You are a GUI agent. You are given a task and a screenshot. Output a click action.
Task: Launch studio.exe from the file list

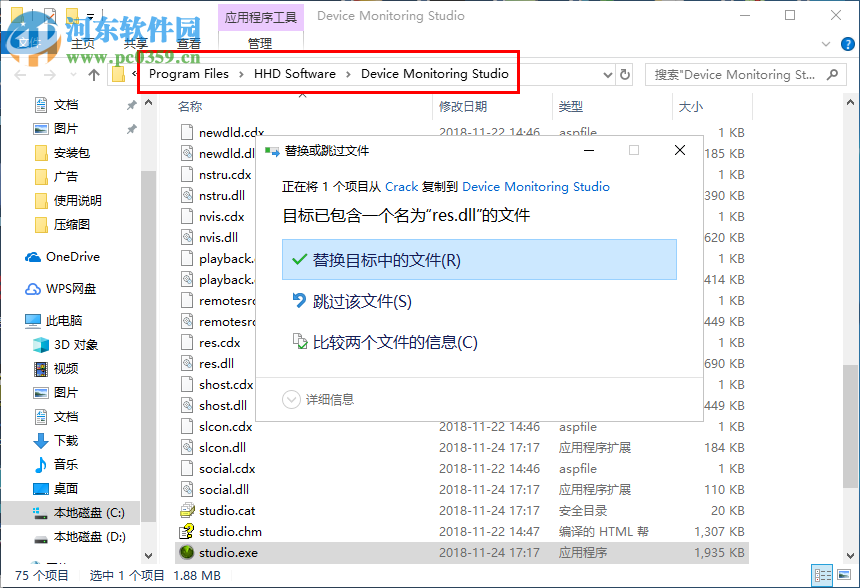pos(230,552)
